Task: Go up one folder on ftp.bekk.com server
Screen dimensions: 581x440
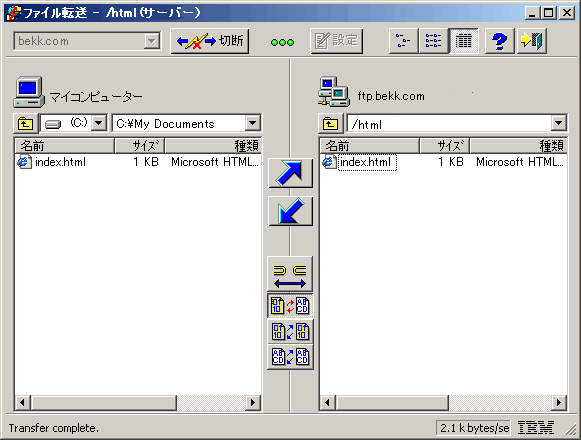Action: [330, 123]
